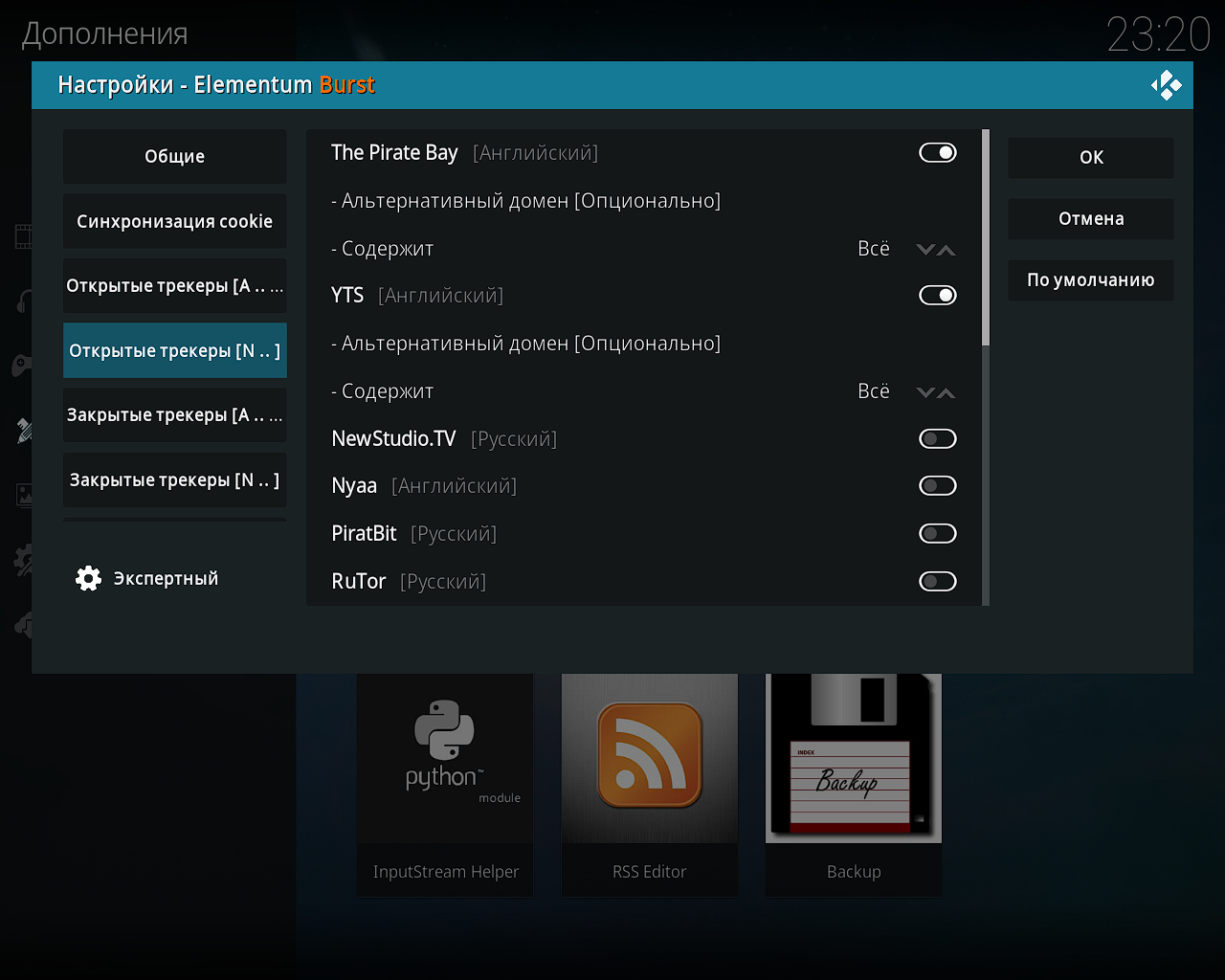Enable the PiratBit tracker toggle
This screenshot has height=980, width=1225.
937,533
